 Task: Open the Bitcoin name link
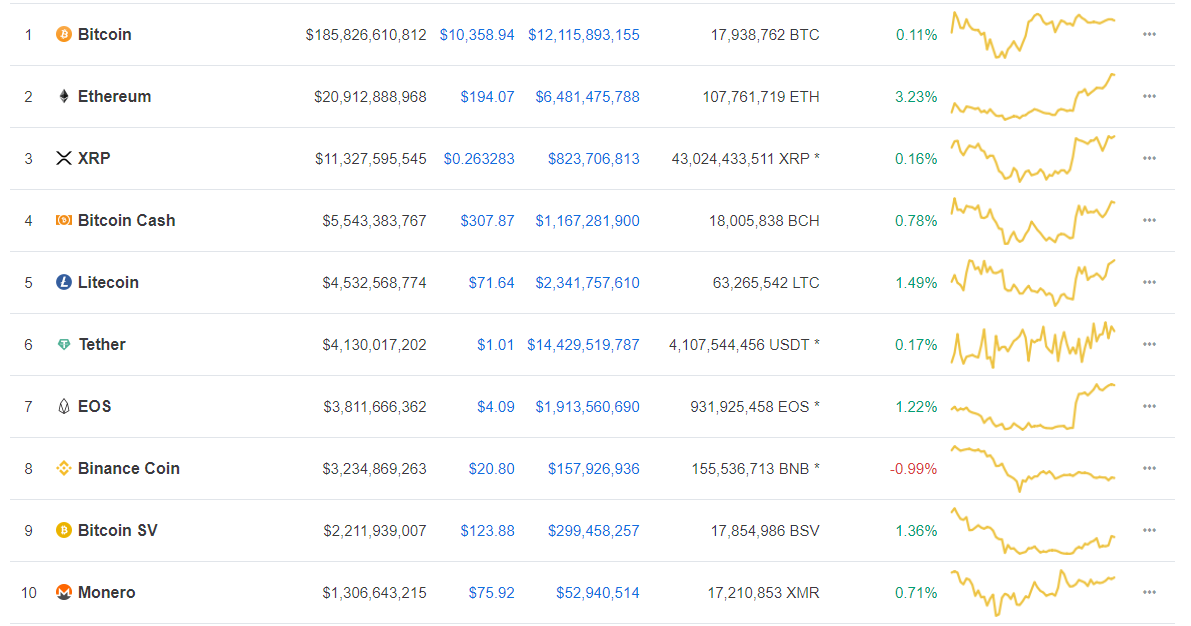[105, 34]
